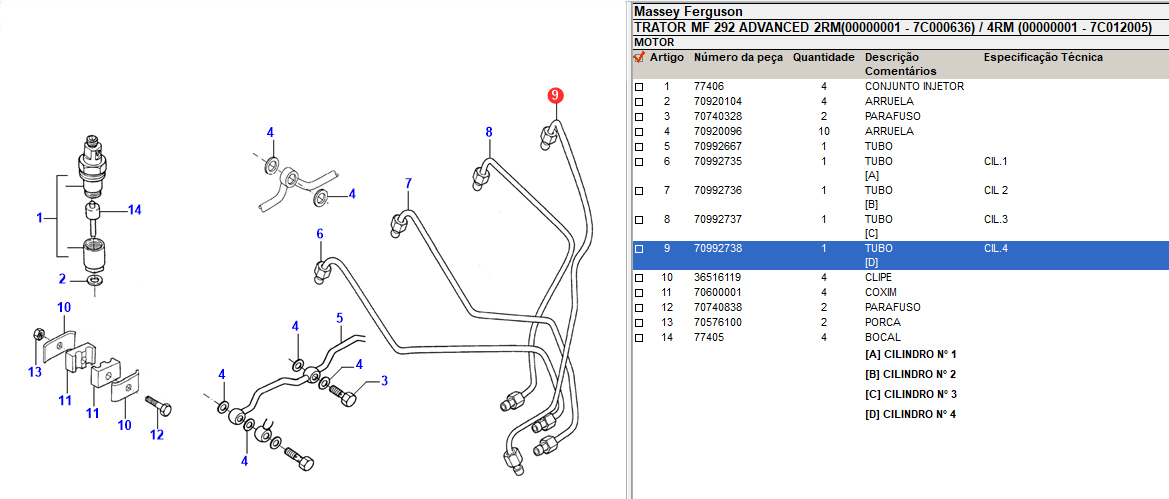Viewport: 1169px width, 499px height.
Task: Tick the checkbox for item 10 CLIPE
Action: click(x=639, y=278)
